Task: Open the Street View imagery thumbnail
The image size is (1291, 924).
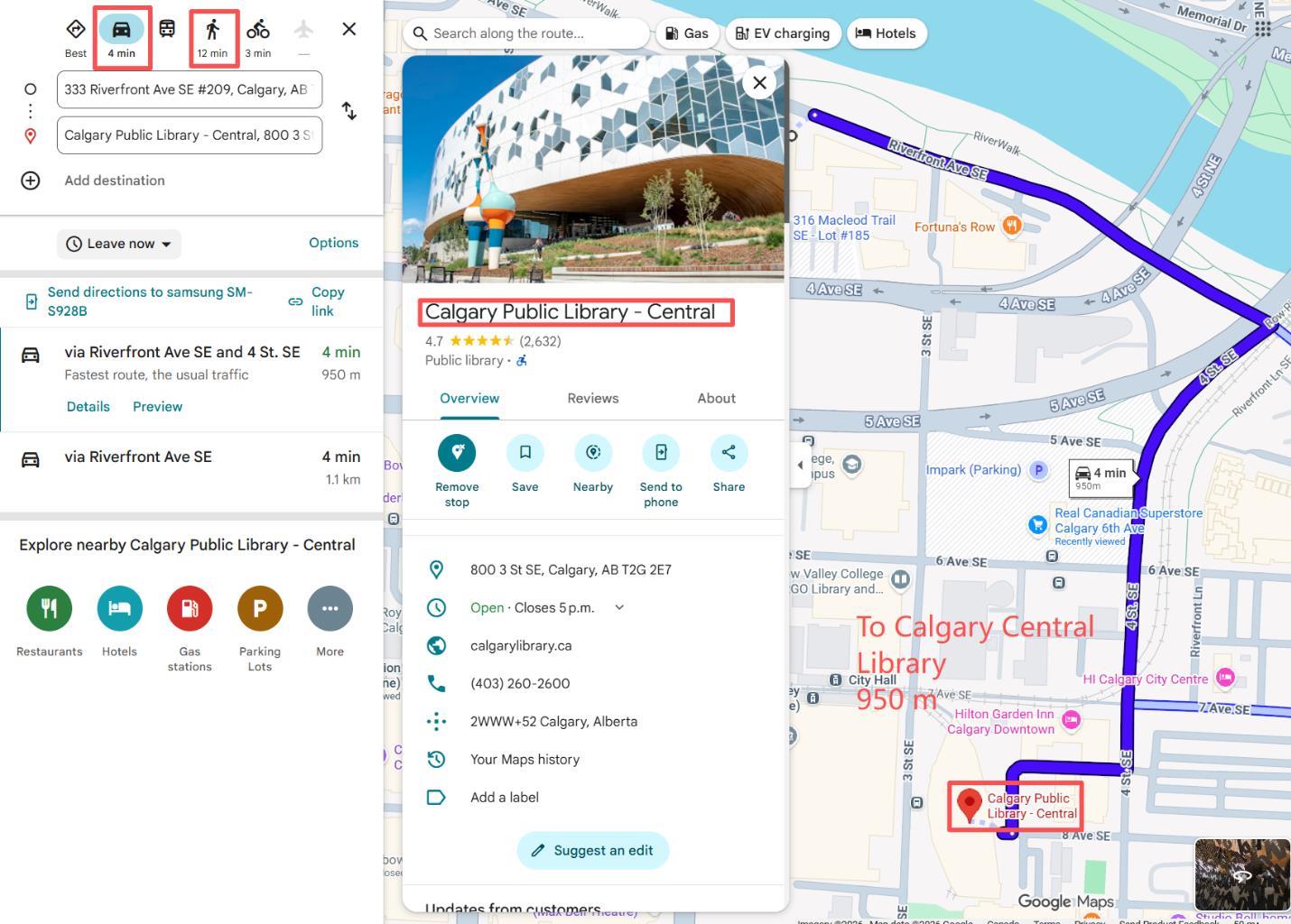Action: [x=1242, y=874]
